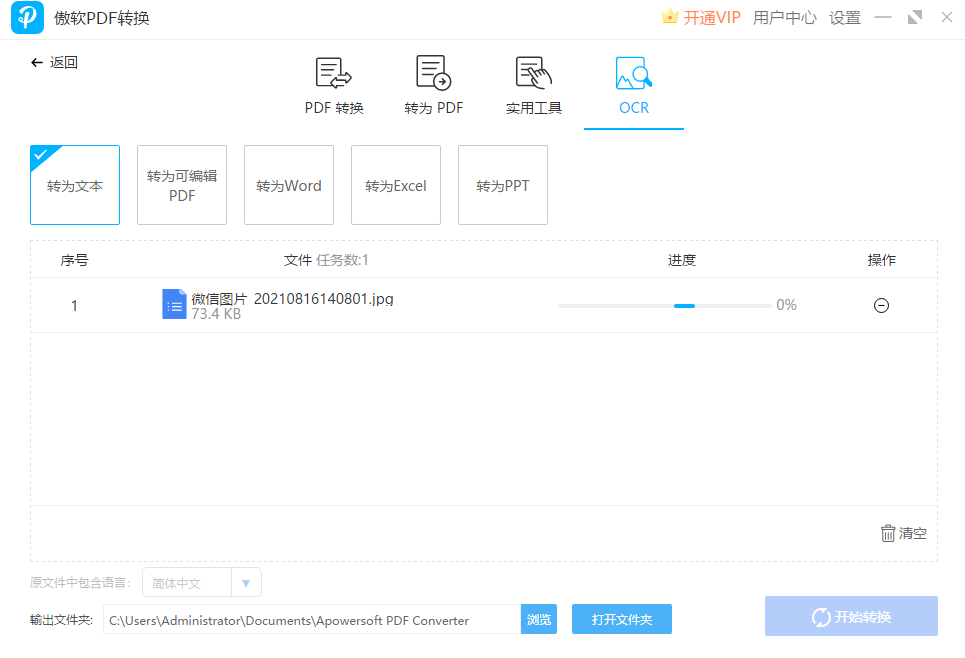Switch to the 转为 PDF tab

point(434,86)
